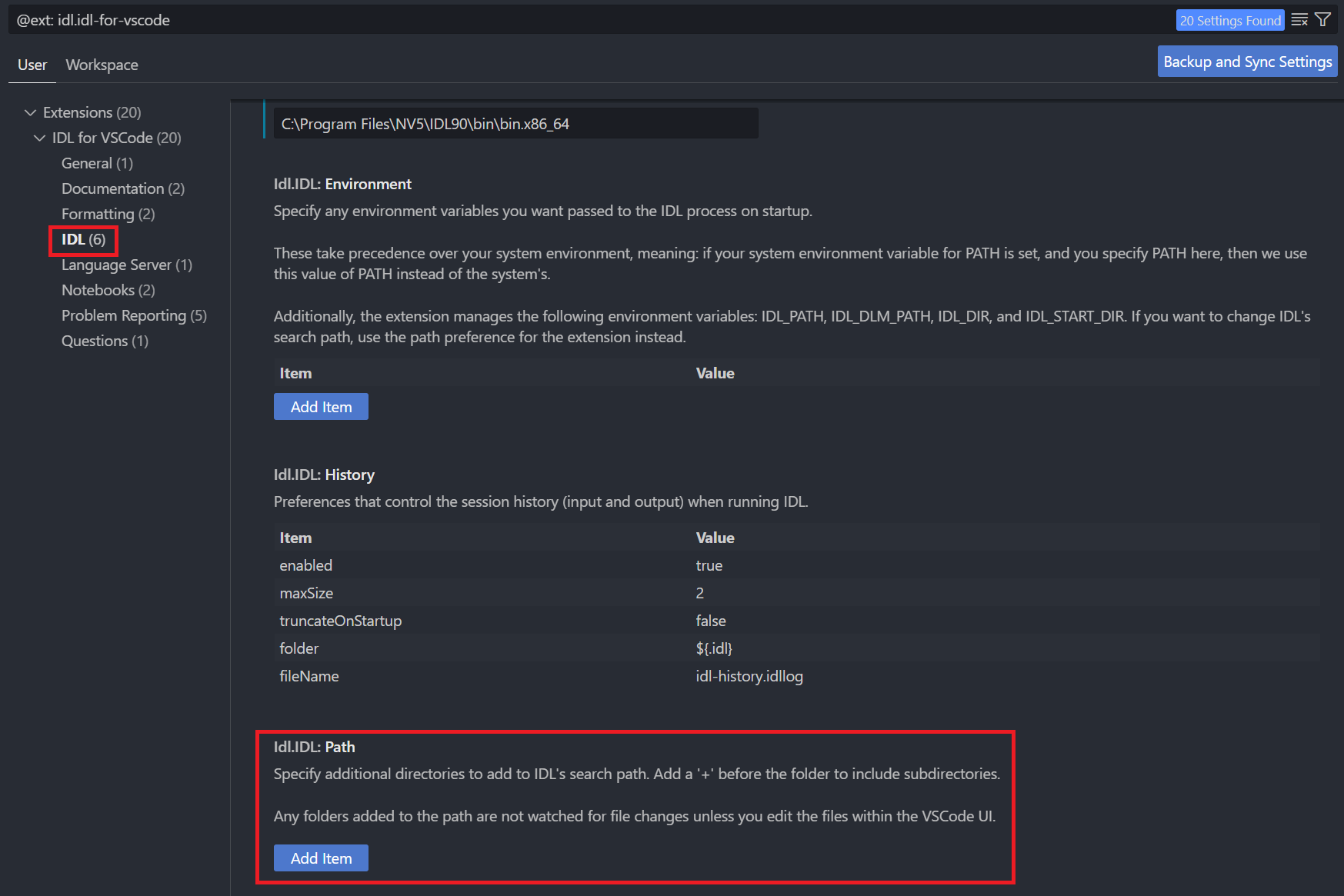The width and height of the screenshot is (1344, 896).
Task: Switch to the Workspace settings tab
Action: (x=102, y=65)
